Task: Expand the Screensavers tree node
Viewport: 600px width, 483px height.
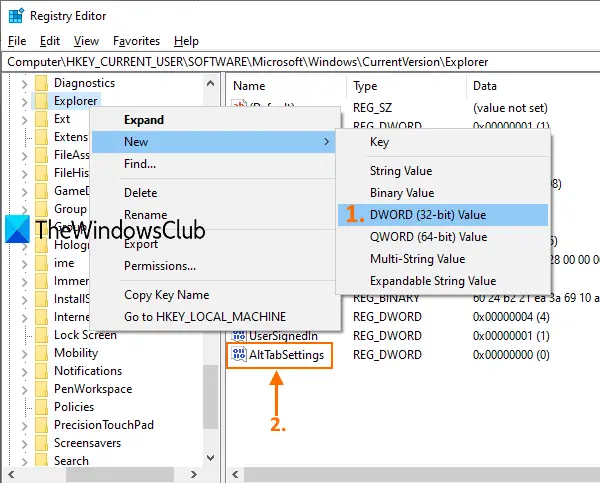Action: [x=25, y=444]
